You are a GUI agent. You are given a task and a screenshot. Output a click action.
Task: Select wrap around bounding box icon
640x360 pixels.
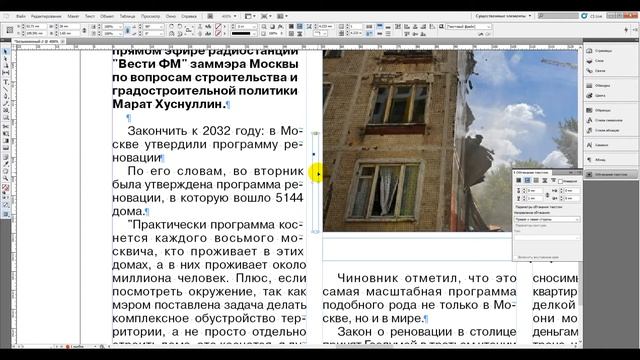527,180
